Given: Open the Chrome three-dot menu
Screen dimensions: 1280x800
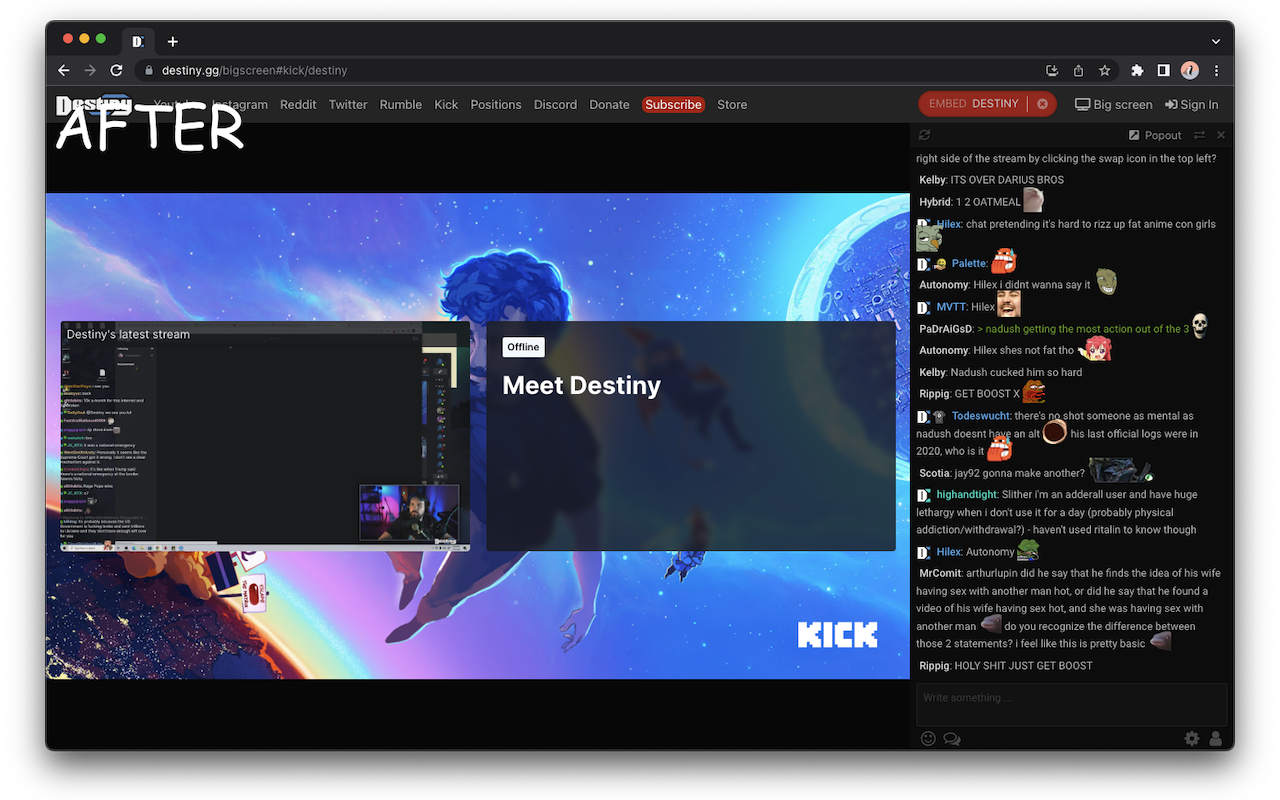Looking at the screenshot, I should pyautogui.click(x=1216, y=70).
